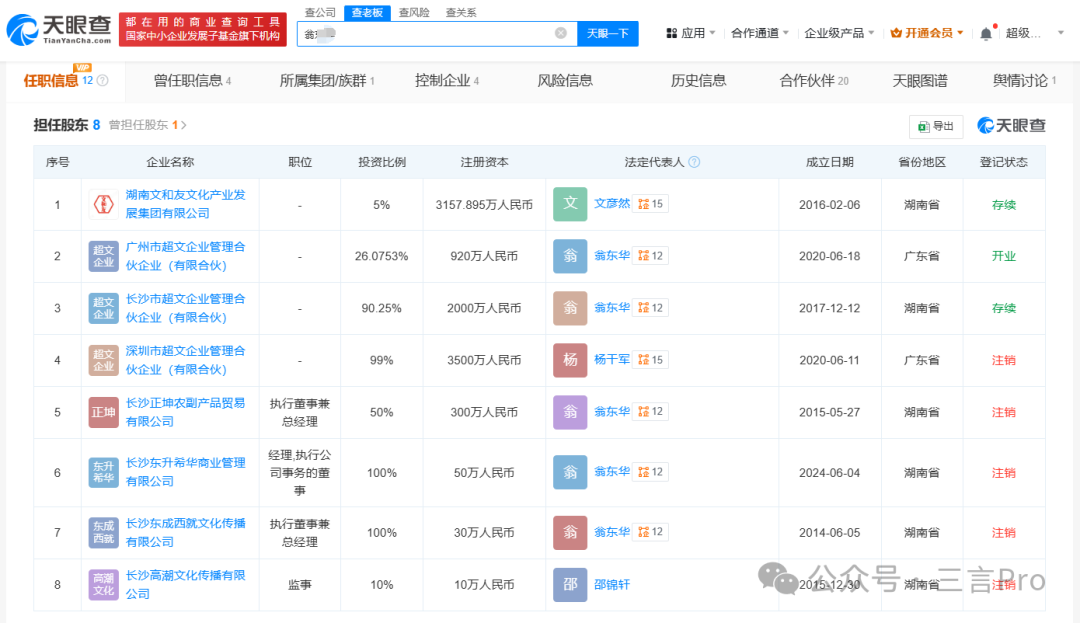Expand the 应用 dropdown menu
The height and width of the screenshot is (623, 1080).
(691, 33)
